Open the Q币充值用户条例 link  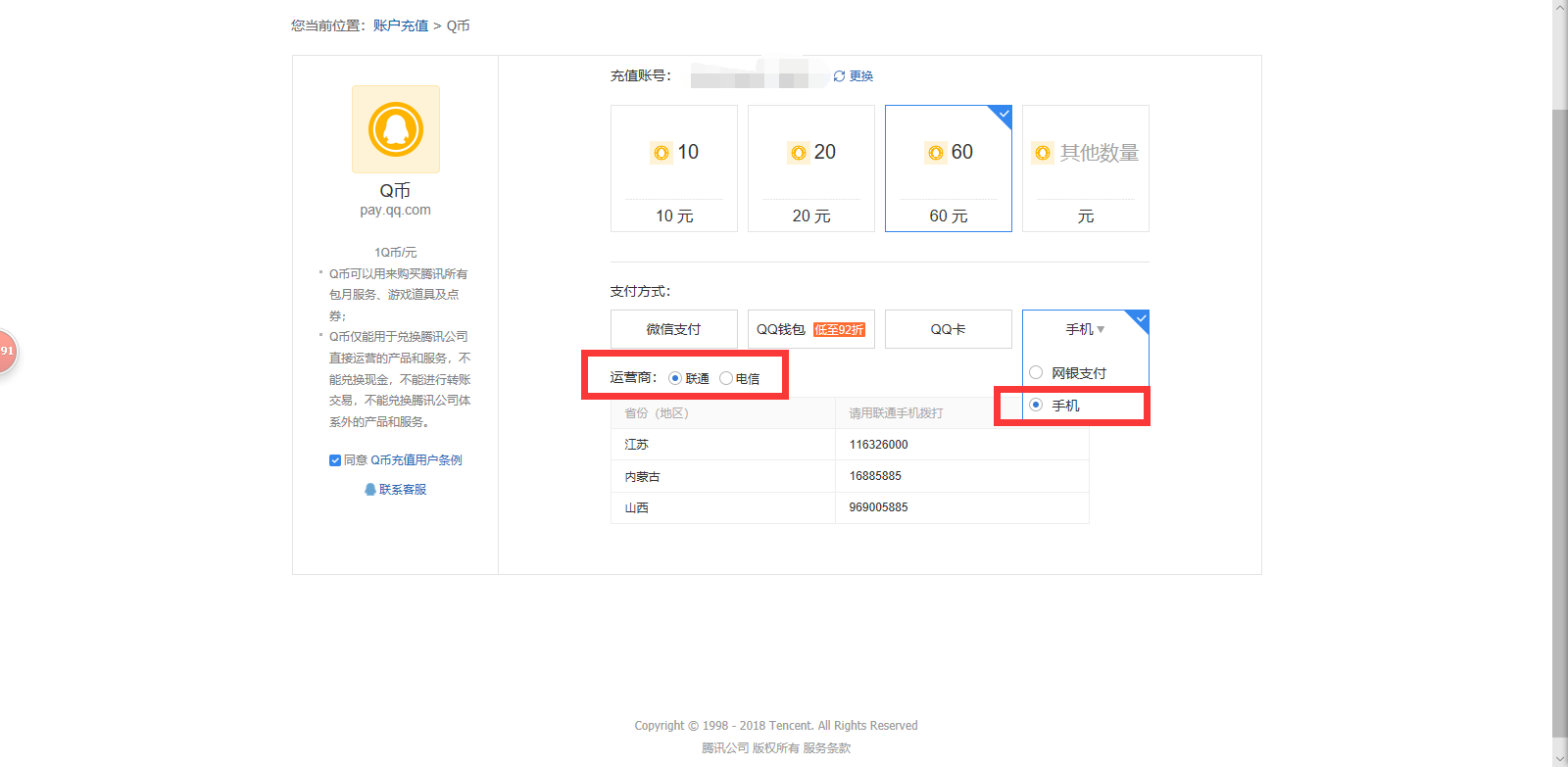416,460
